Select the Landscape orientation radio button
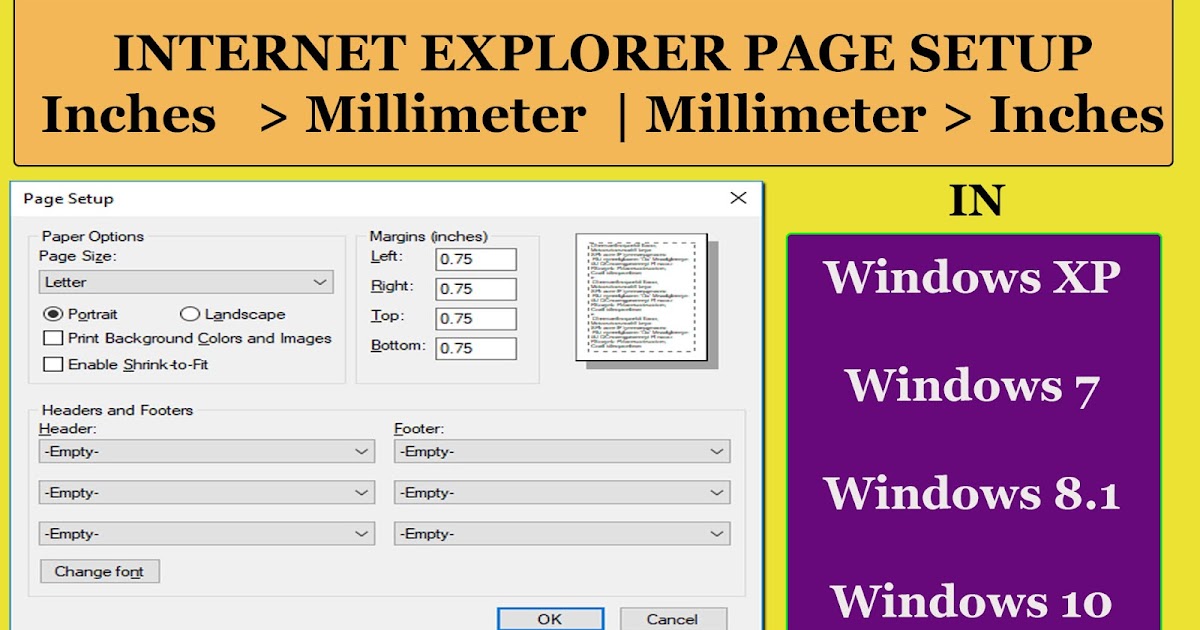 click(189, 313)
